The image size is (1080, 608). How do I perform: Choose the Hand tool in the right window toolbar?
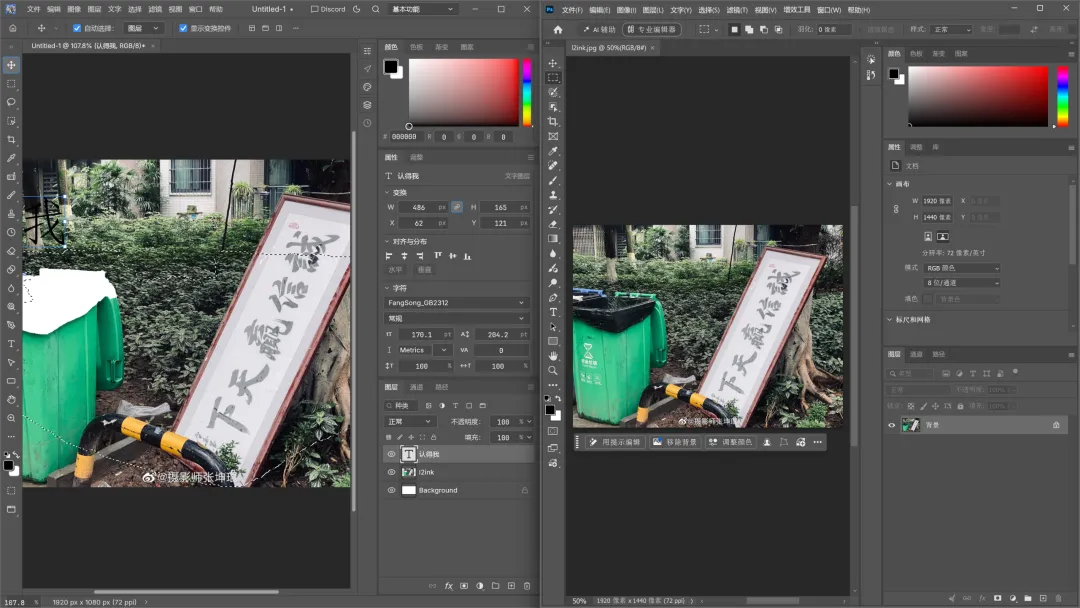553,356
